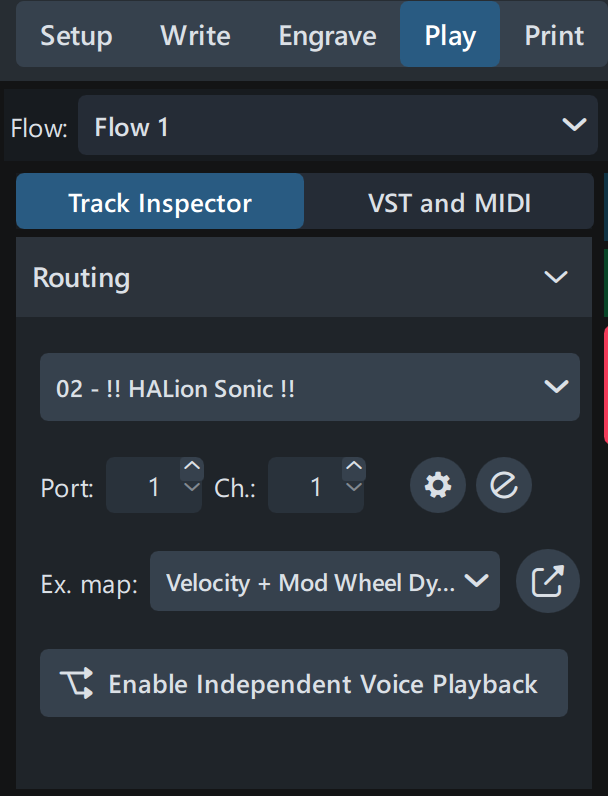Viewport: 608px width, 796px height.
Task: Enable Independent Voice Playback
Action: [x=304, y=684]
